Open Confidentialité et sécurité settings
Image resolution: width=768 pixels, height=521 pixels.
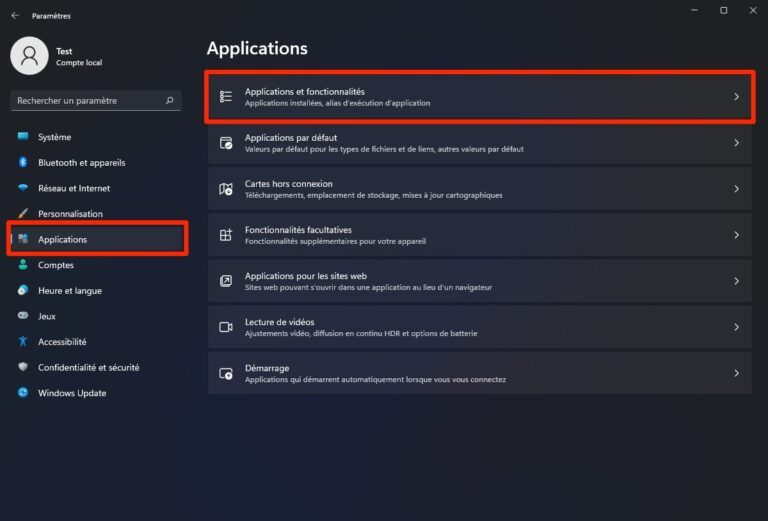(88, 367)
